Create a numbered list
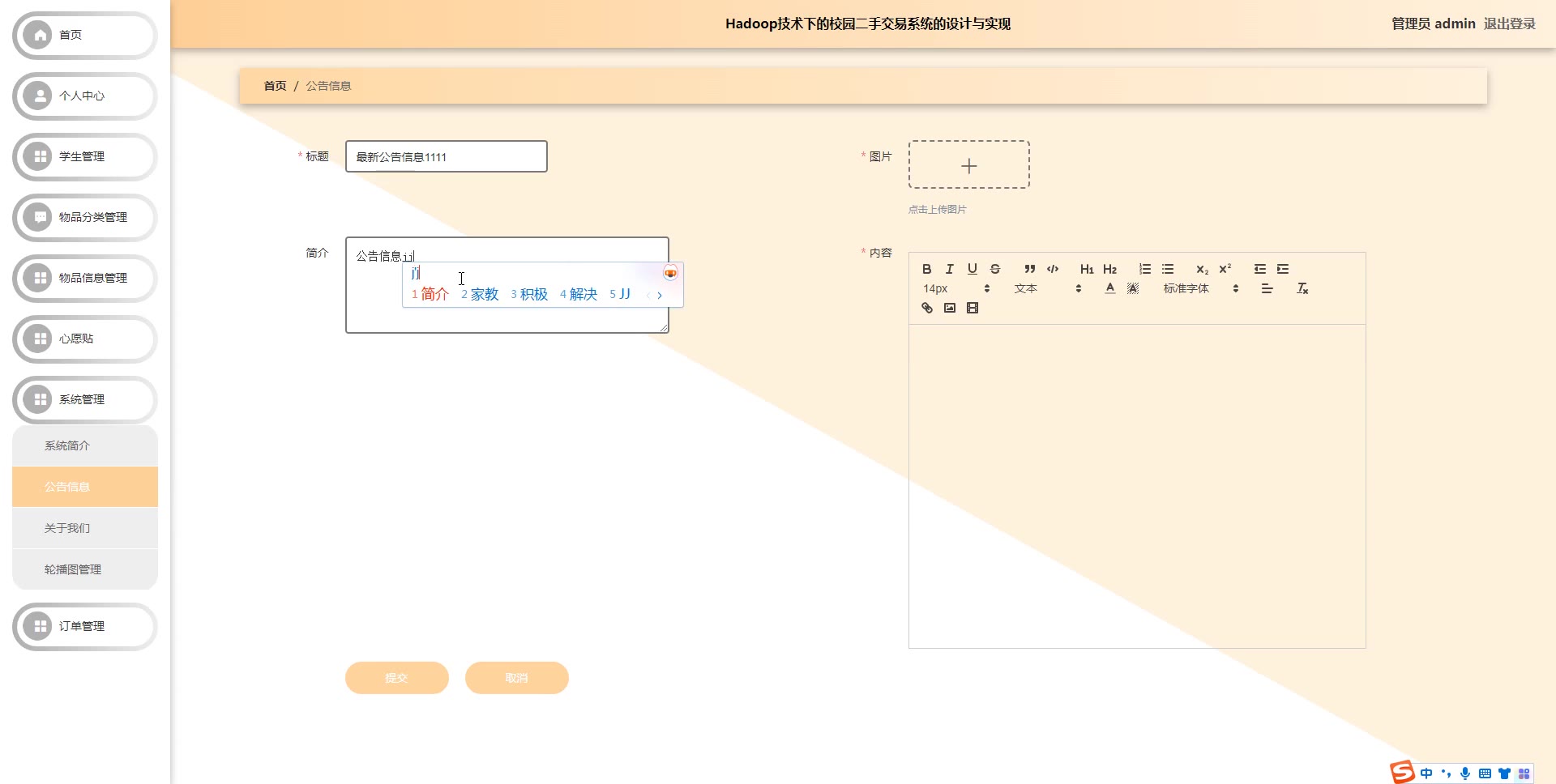This screenshot has height=784, width=1556. click(x=1145, y=269)
